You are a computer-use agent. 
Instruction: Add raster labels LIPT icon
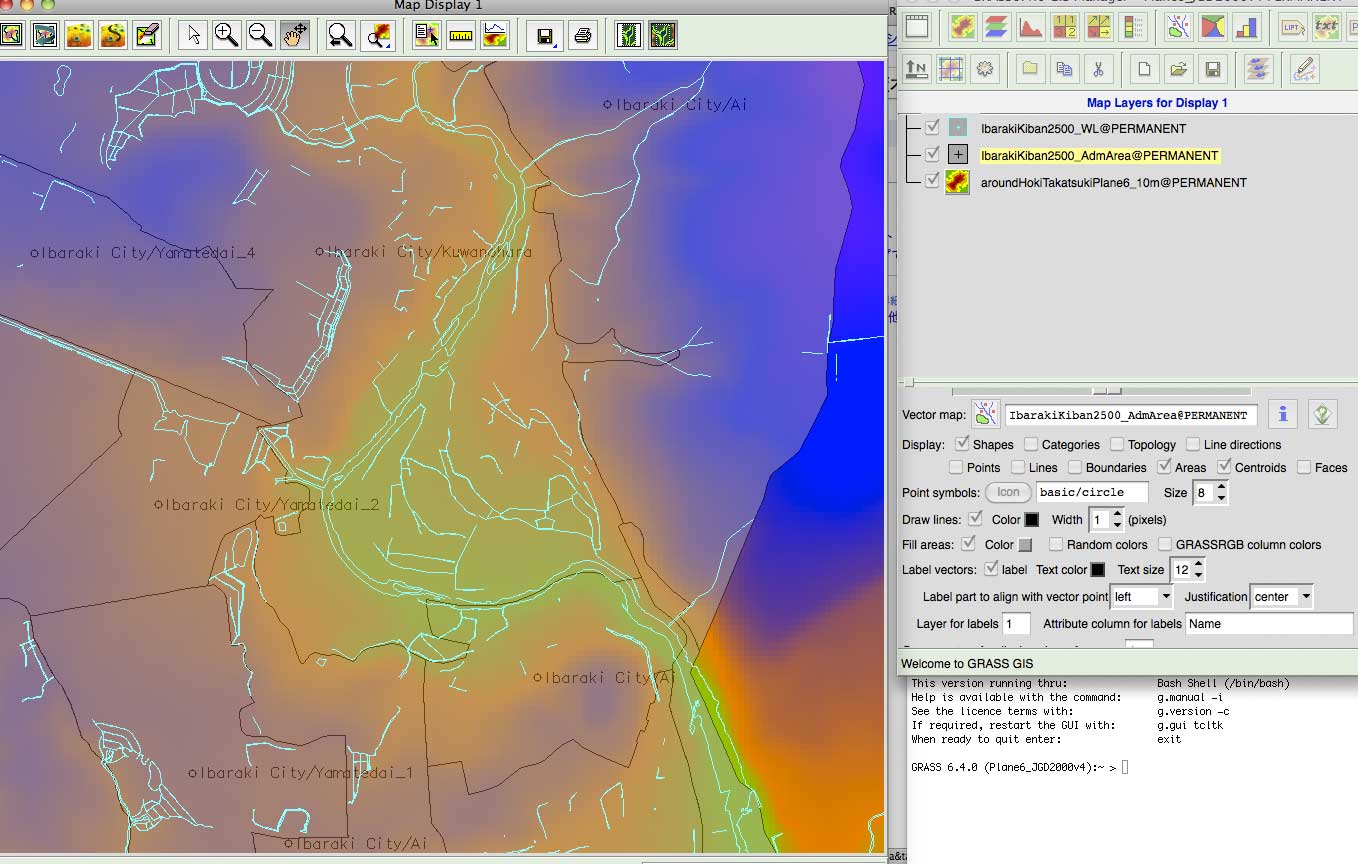coord(1292,26)
